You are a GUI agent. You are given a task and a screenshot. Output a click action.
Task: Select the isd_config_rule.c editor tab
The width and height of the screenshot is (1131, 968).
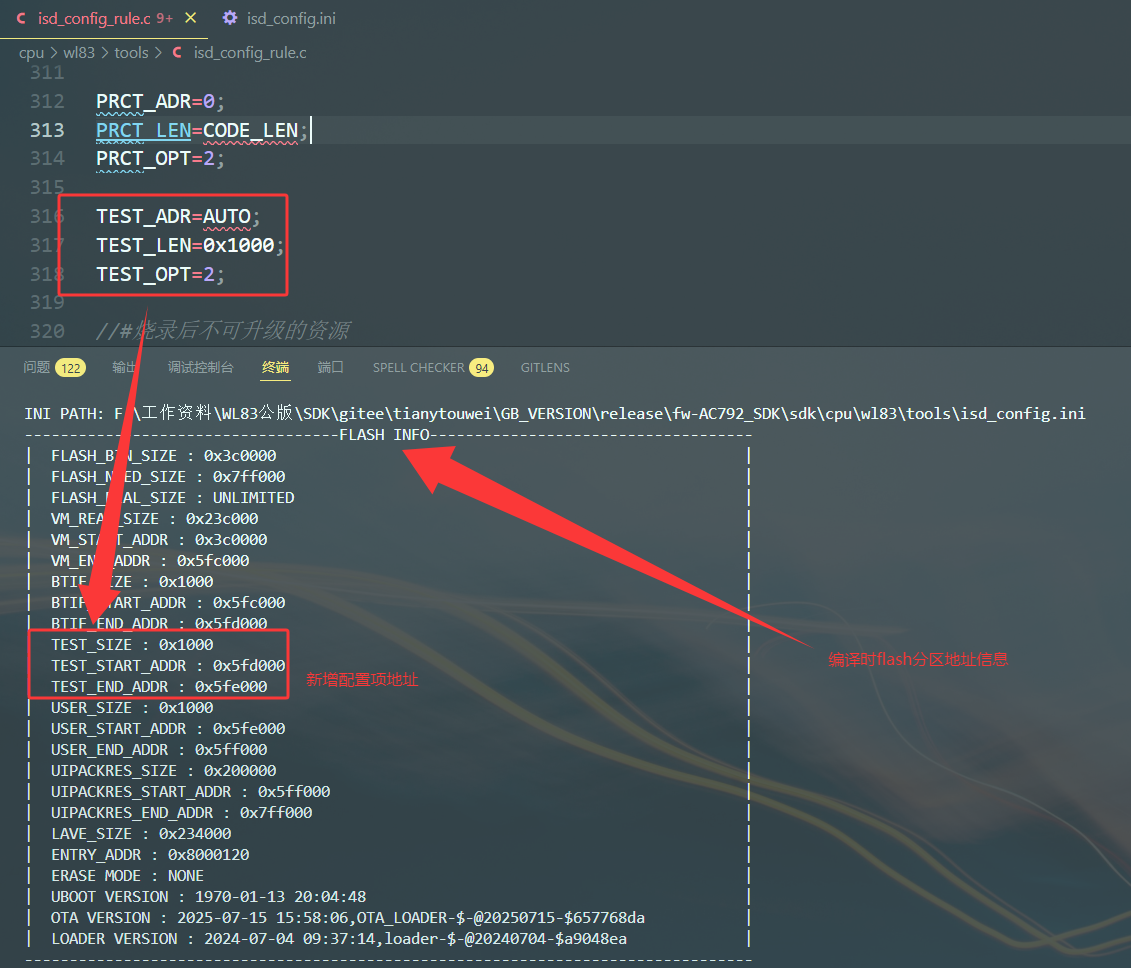[x=105, y=18]
